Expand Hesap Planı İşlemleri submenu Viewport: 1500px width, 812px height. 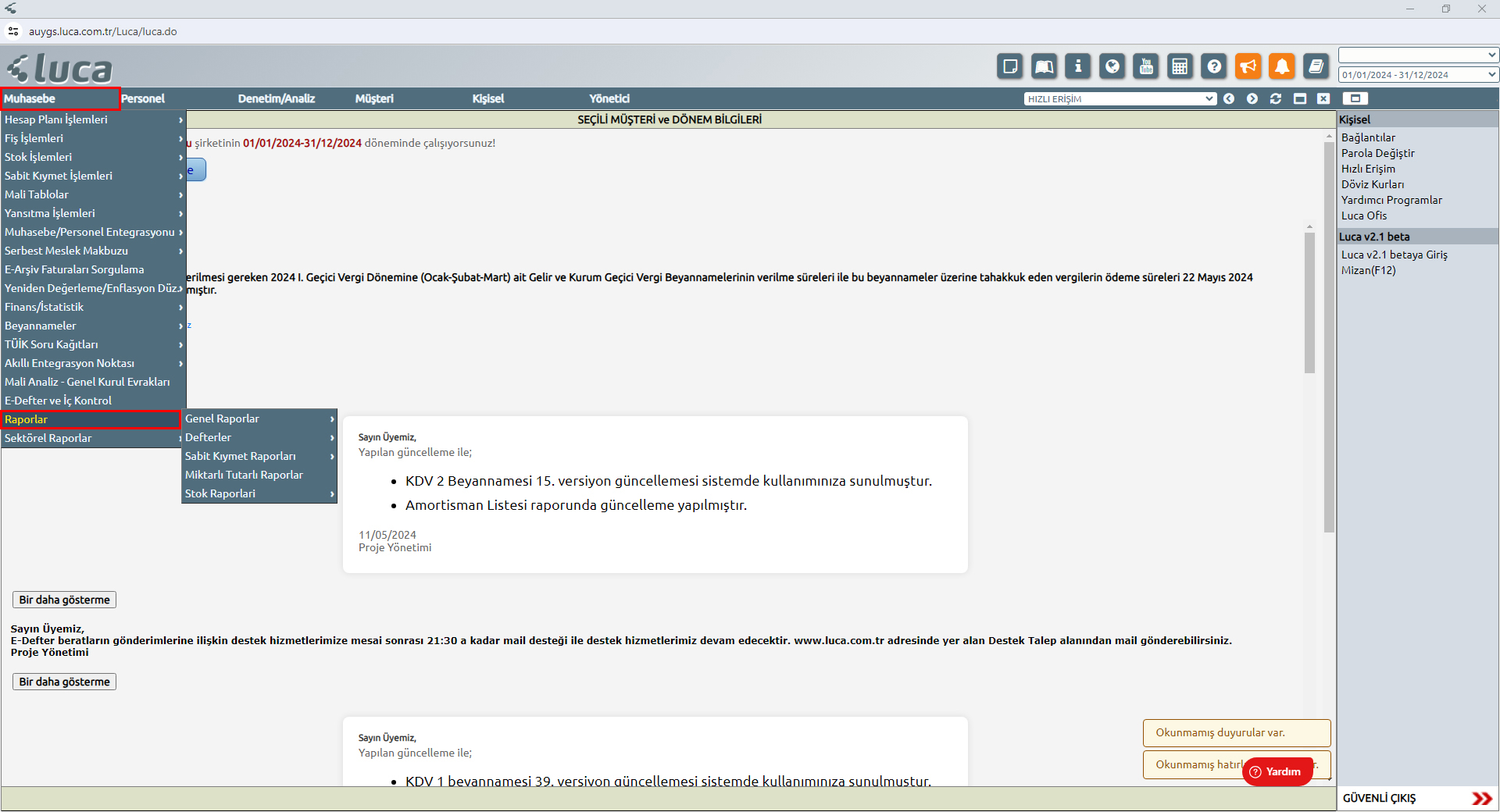coord(93,119)
